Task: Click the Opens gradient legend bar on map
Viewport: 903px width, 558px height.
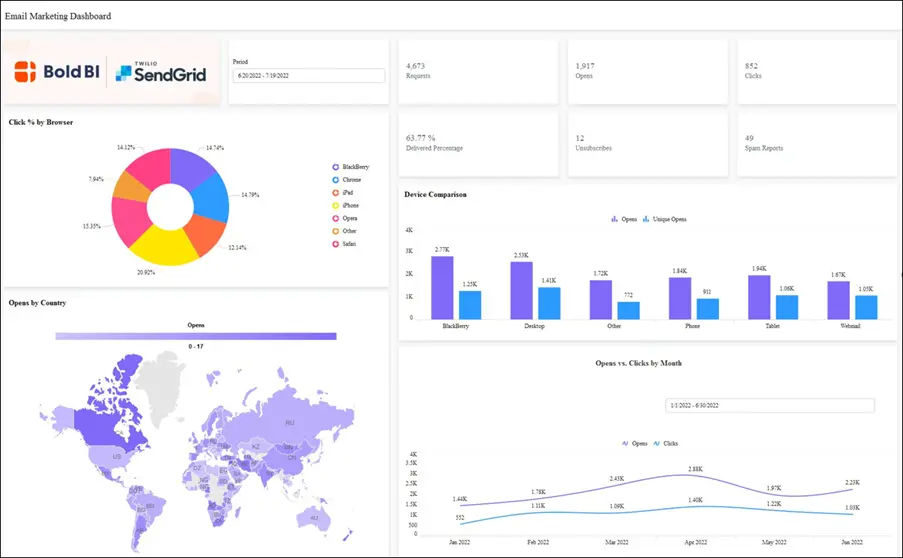Action: coord(196,337)
